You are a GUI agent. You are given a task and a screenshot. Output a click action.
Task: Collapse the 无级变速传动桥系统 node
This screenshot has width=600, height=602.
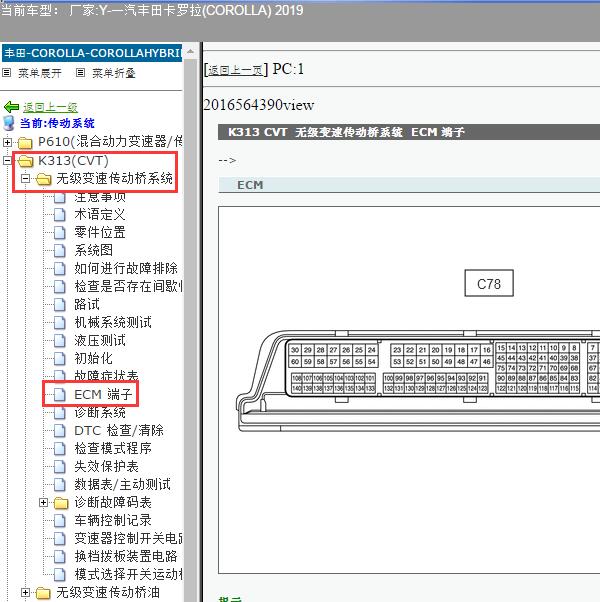pos(25,179)
